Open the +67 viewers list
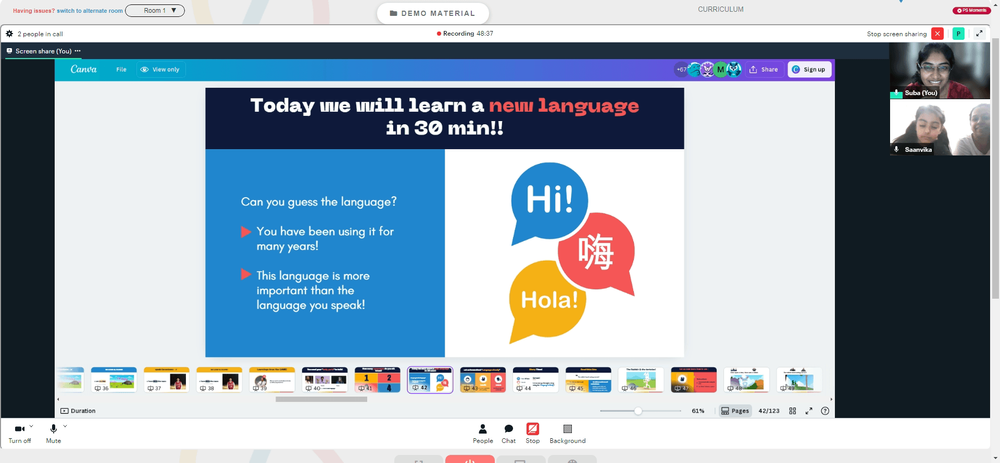The height and width of the screenshot is (463, 1000). [681, 70]
